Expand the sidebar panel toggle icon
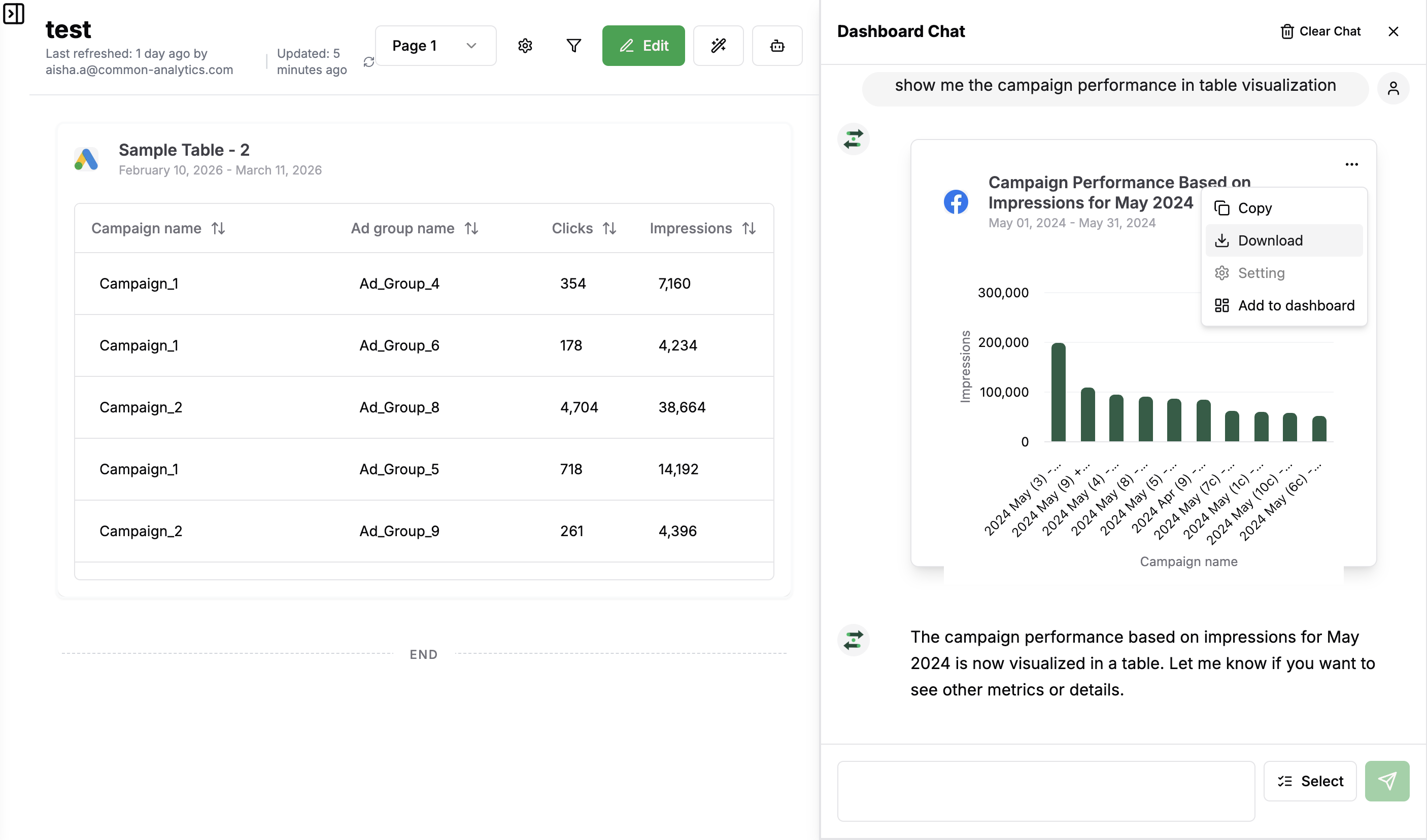 coord(14,14)
